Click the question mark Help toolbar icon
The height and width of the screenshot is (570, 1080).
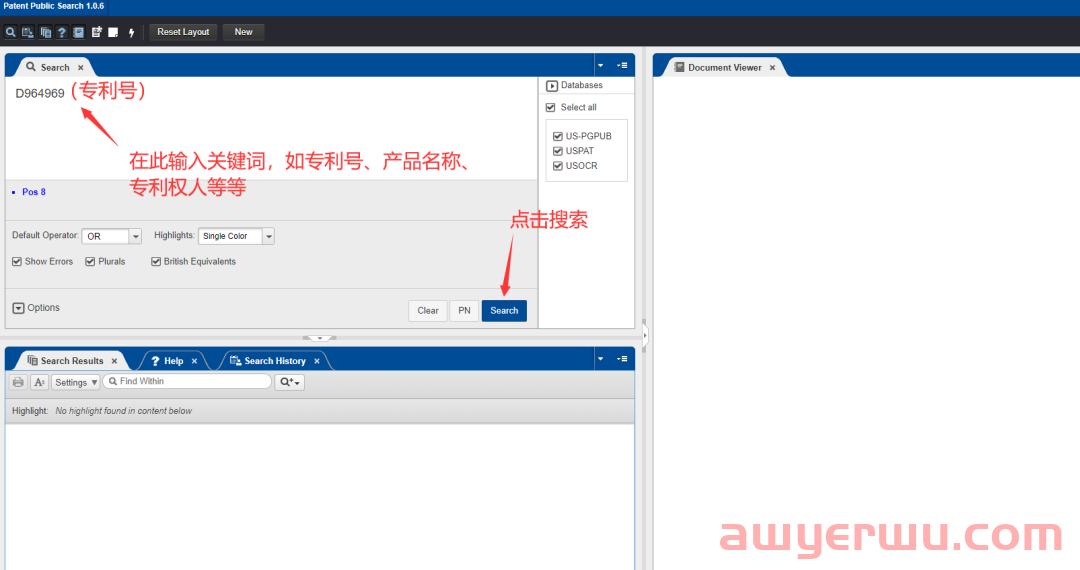coord(62,32)
